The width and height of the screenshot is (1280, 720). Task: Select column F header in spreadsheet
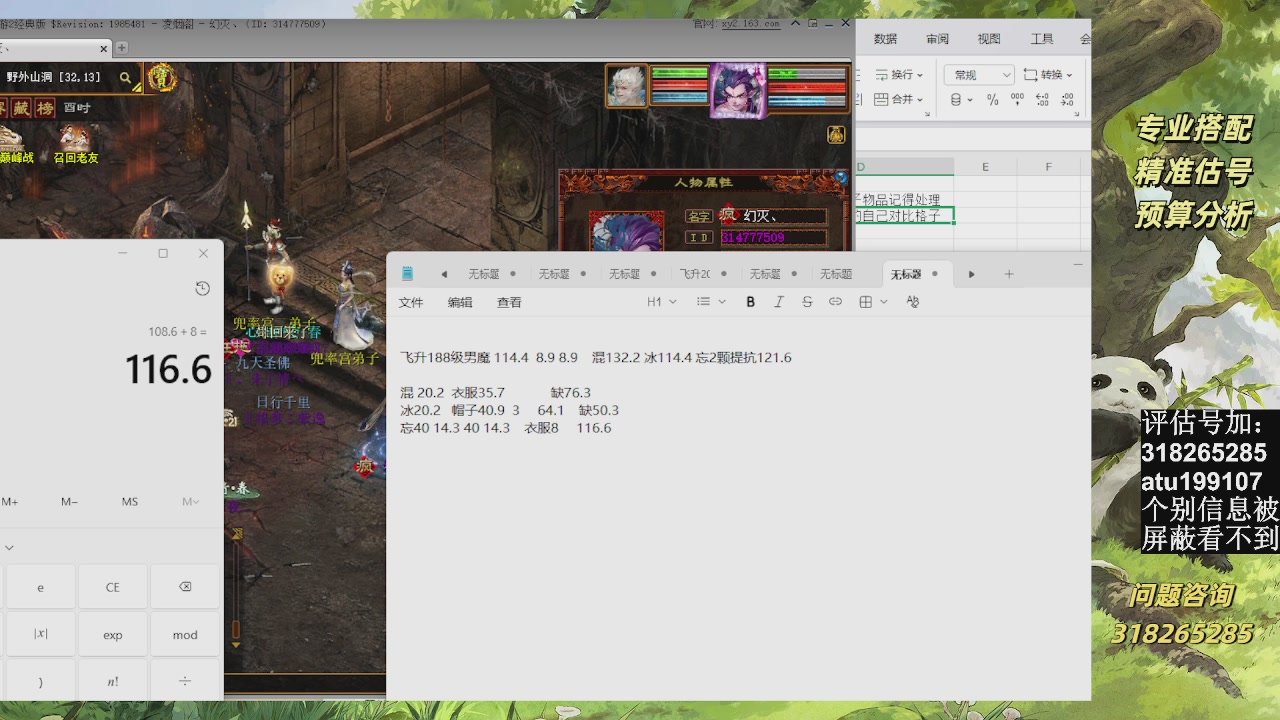[x=1048, y=167]
